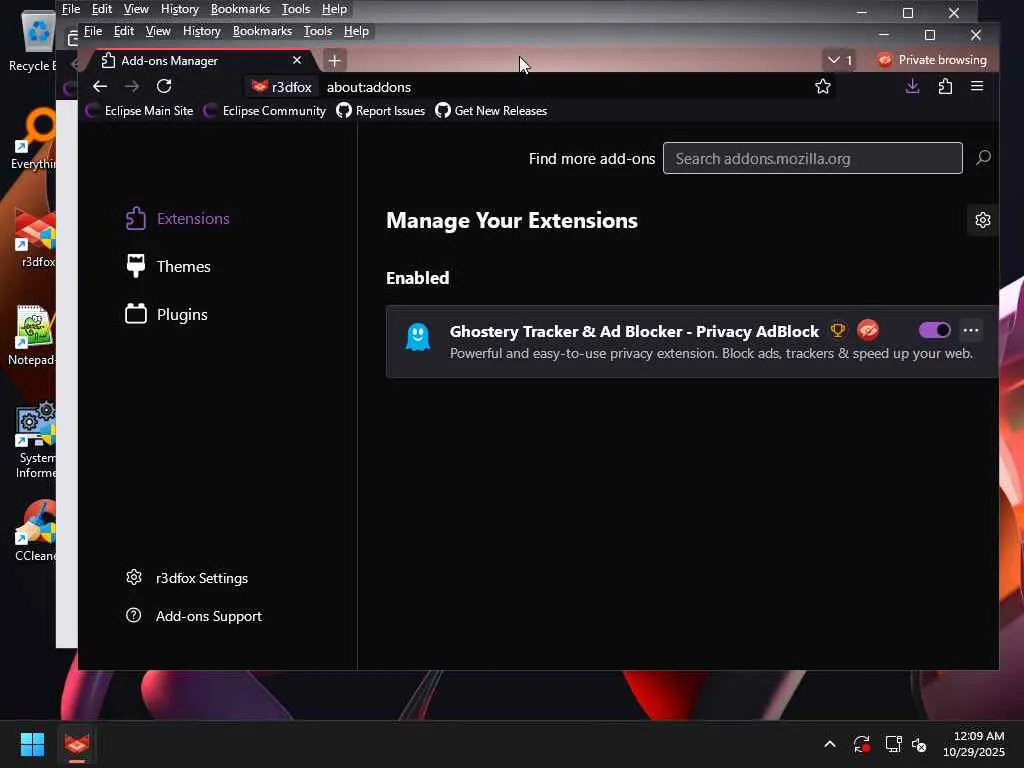Click the recommended trophy badge on Ghostery

(837, 330)
